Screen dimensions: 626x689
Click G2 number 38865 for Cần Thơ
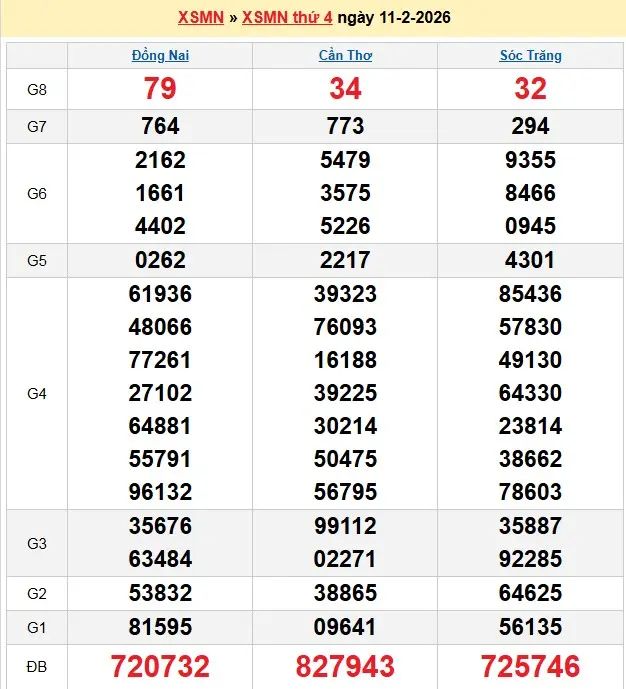click(x=345, y=593)
